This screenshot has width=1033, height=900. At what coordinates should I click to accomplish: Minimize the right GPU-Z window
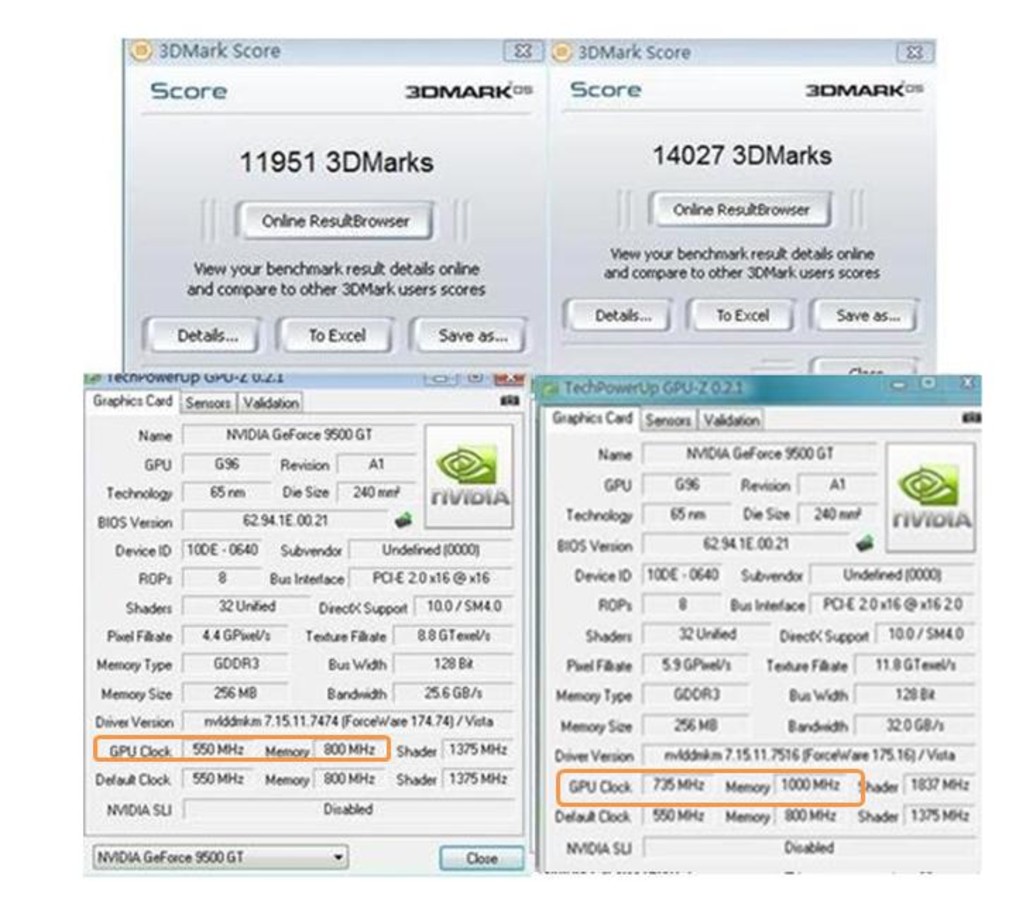tap(900, 384)
